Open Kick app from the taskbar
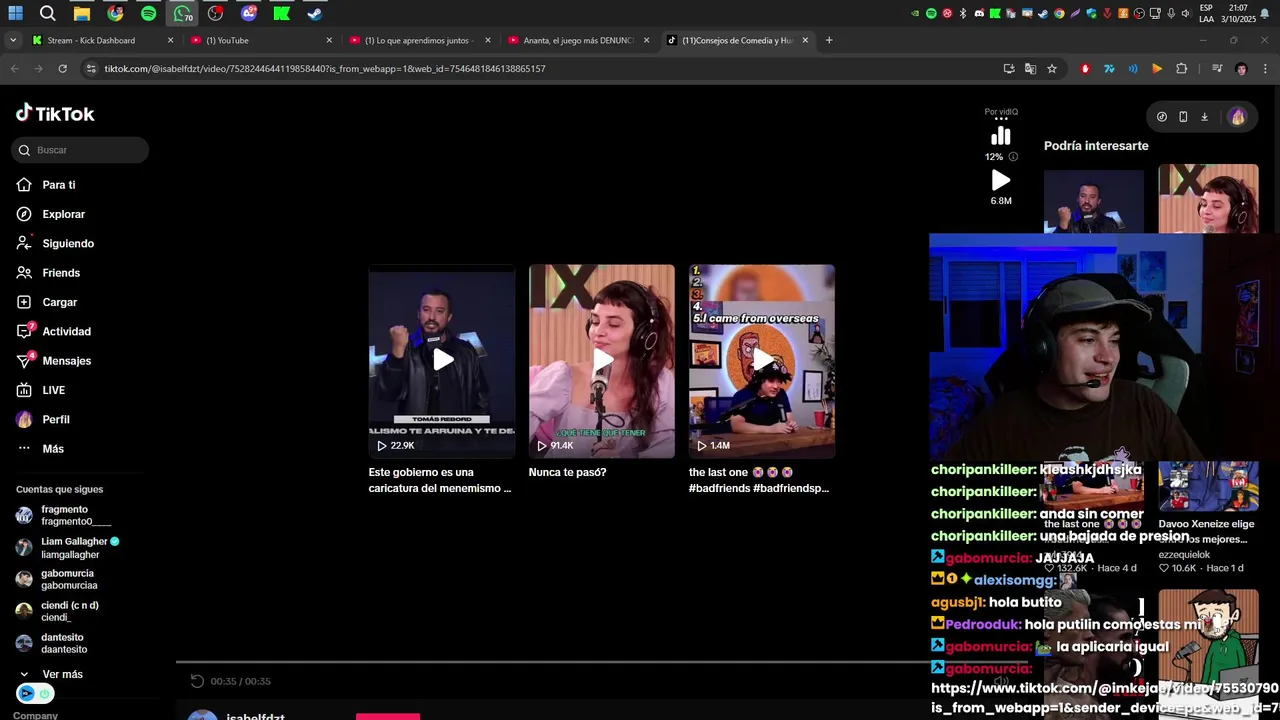1280x720 pixels. 282,14
